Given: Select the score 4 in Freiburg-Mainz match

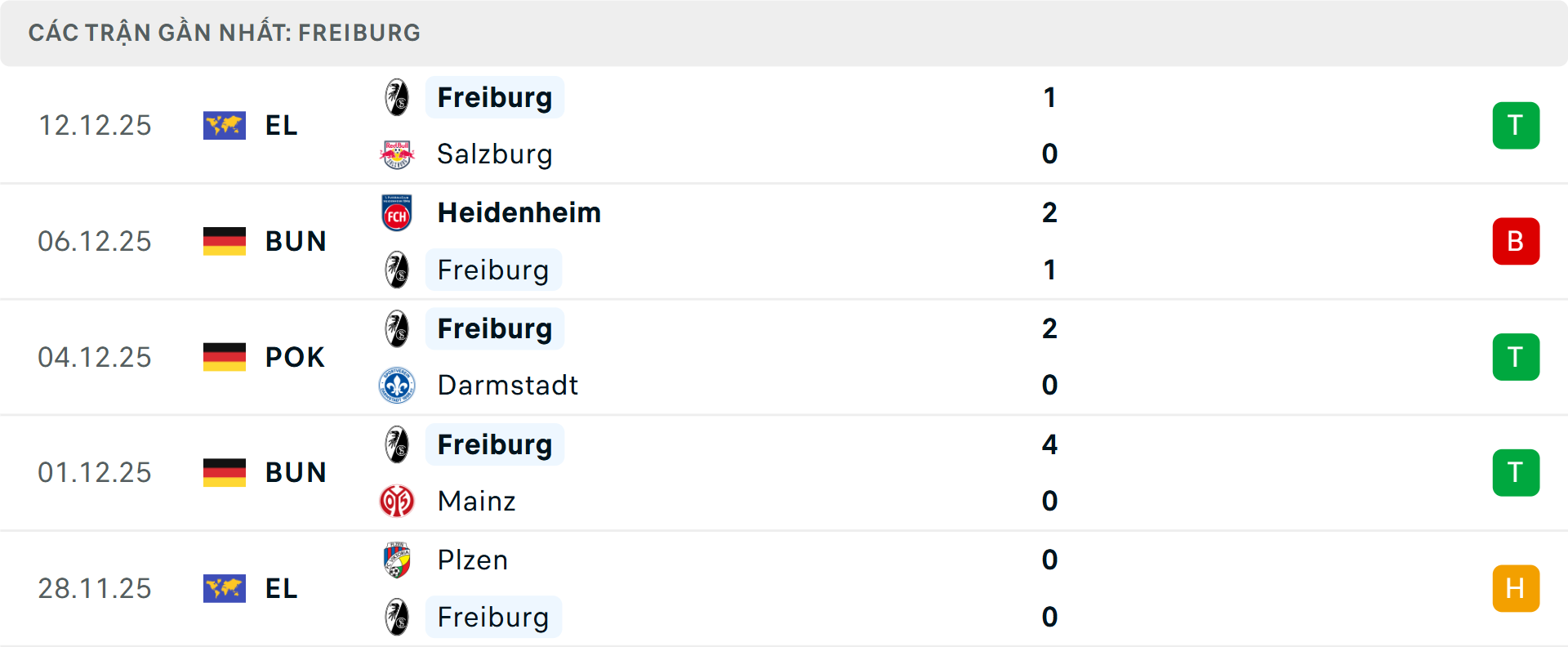Looking at the screenshot, I should point(1050,445).
